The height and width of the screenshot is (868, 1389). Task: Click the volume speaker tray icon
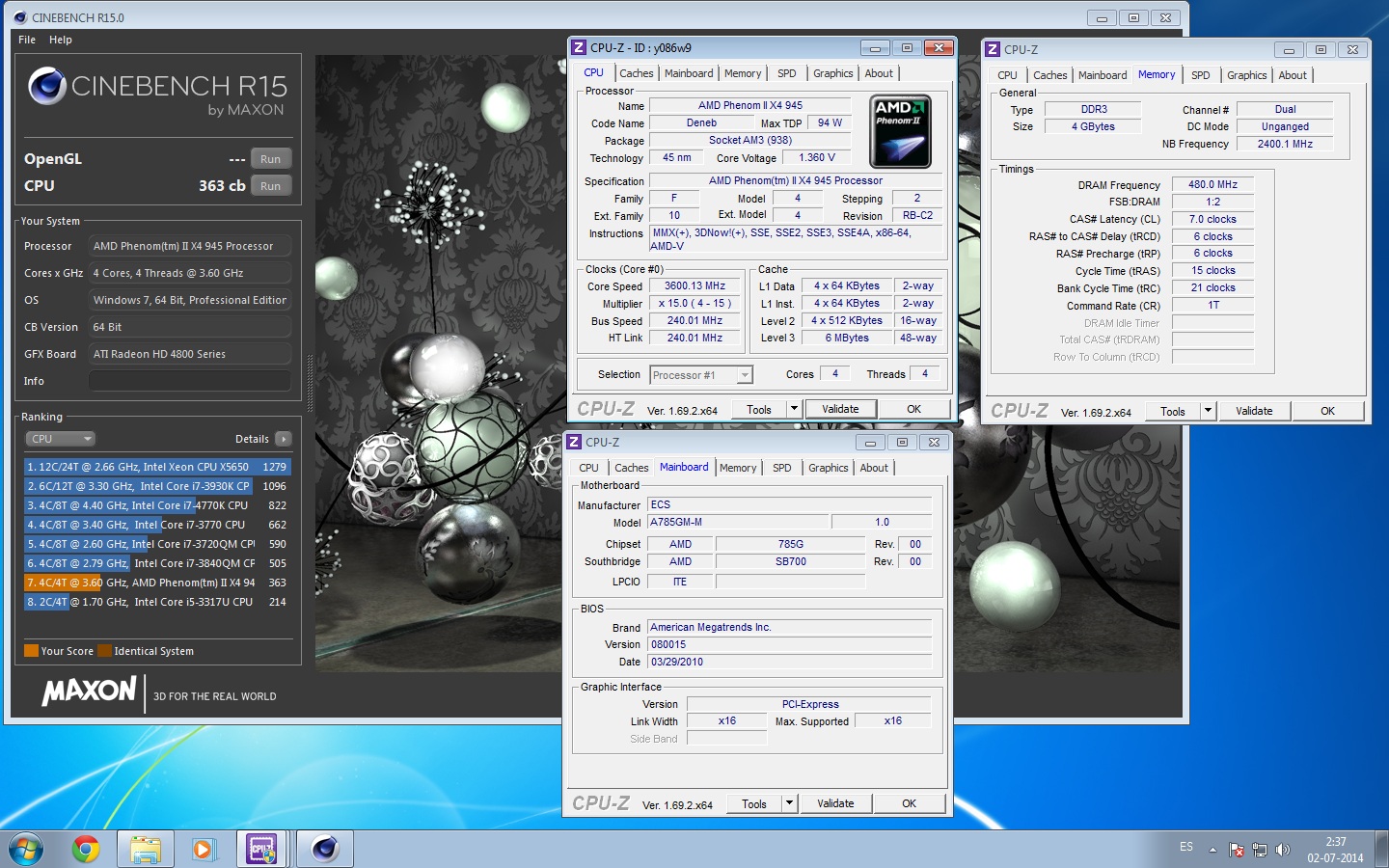1282,850
